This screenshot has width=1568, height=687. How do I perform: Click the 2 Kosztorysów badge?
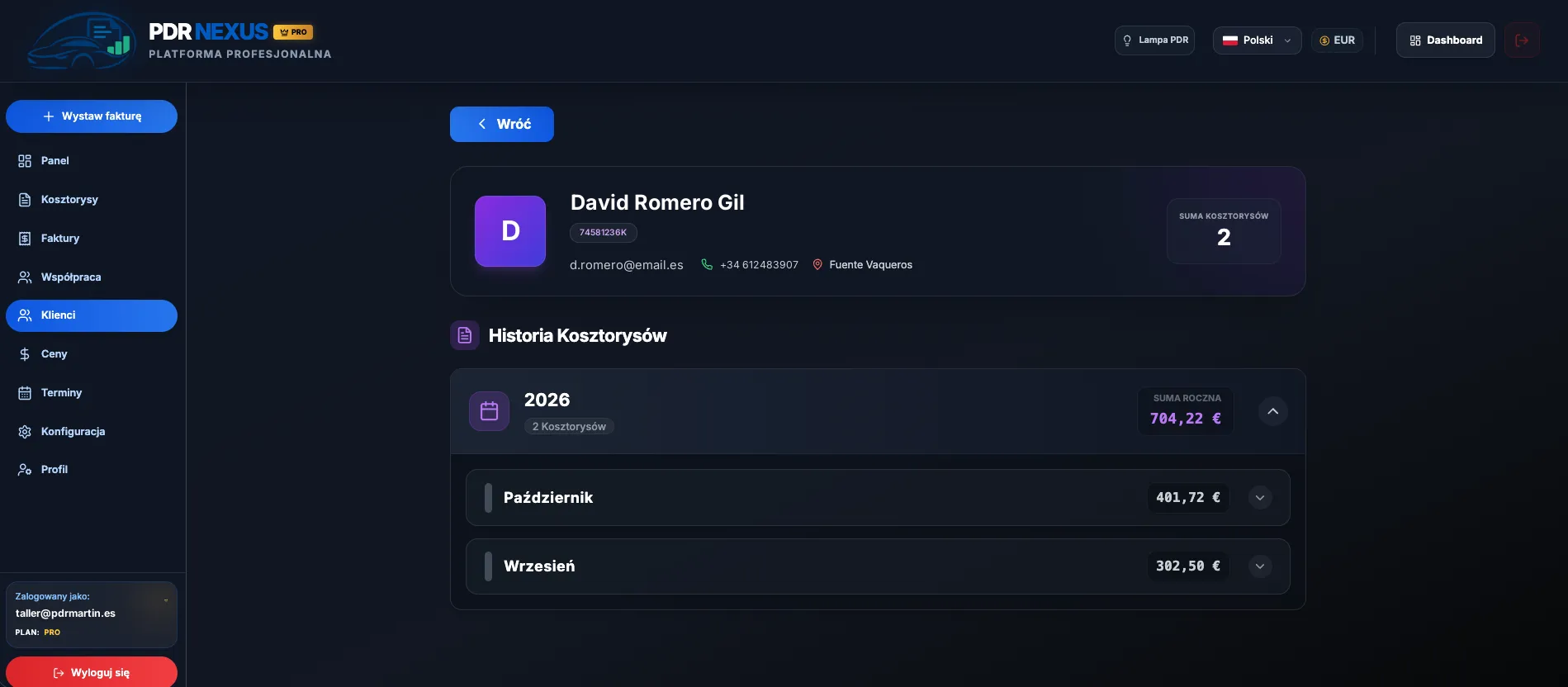point(570,427)
